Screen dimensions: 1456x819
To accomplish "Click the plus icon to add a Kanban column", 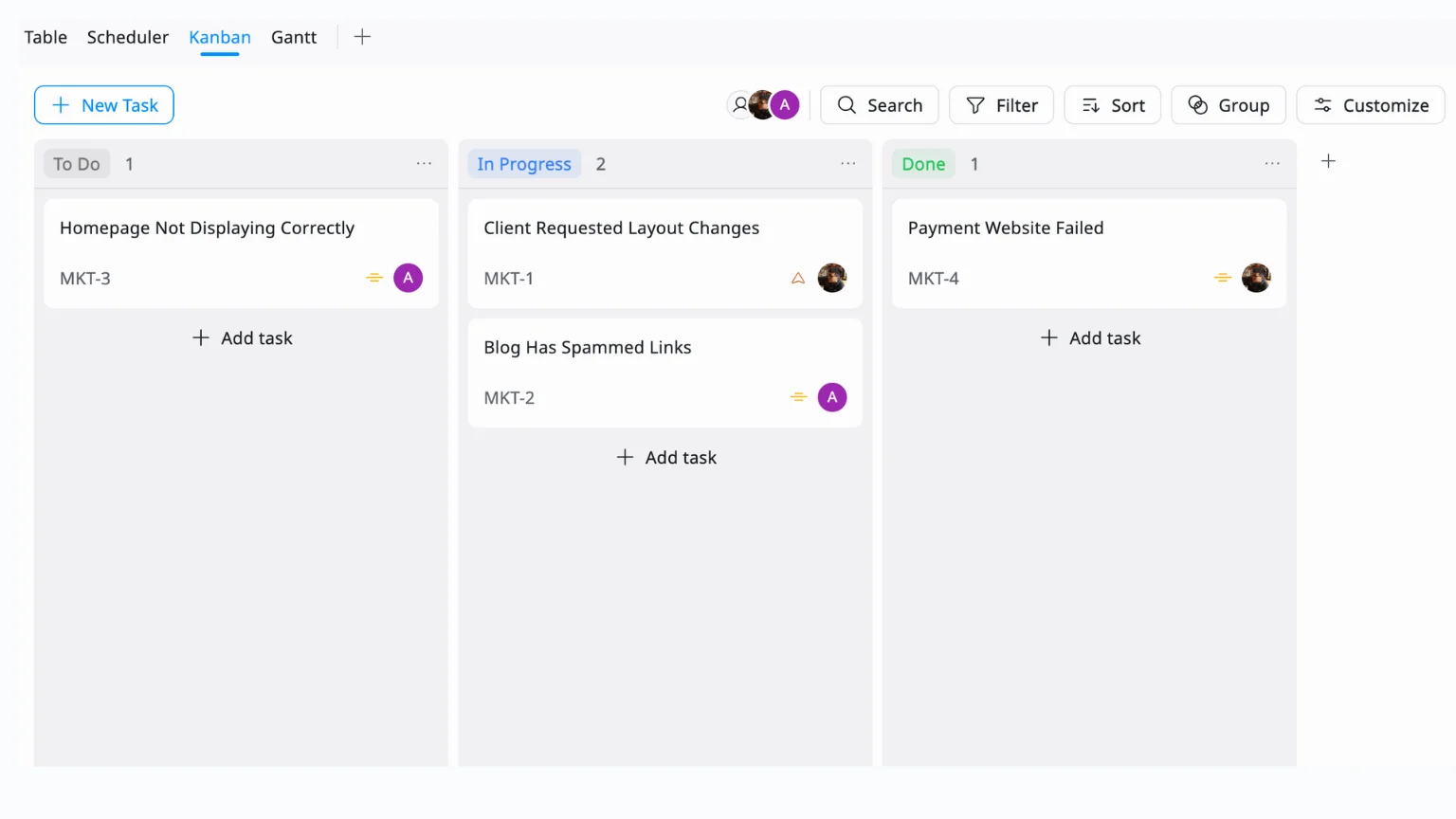I will 1328,161.
